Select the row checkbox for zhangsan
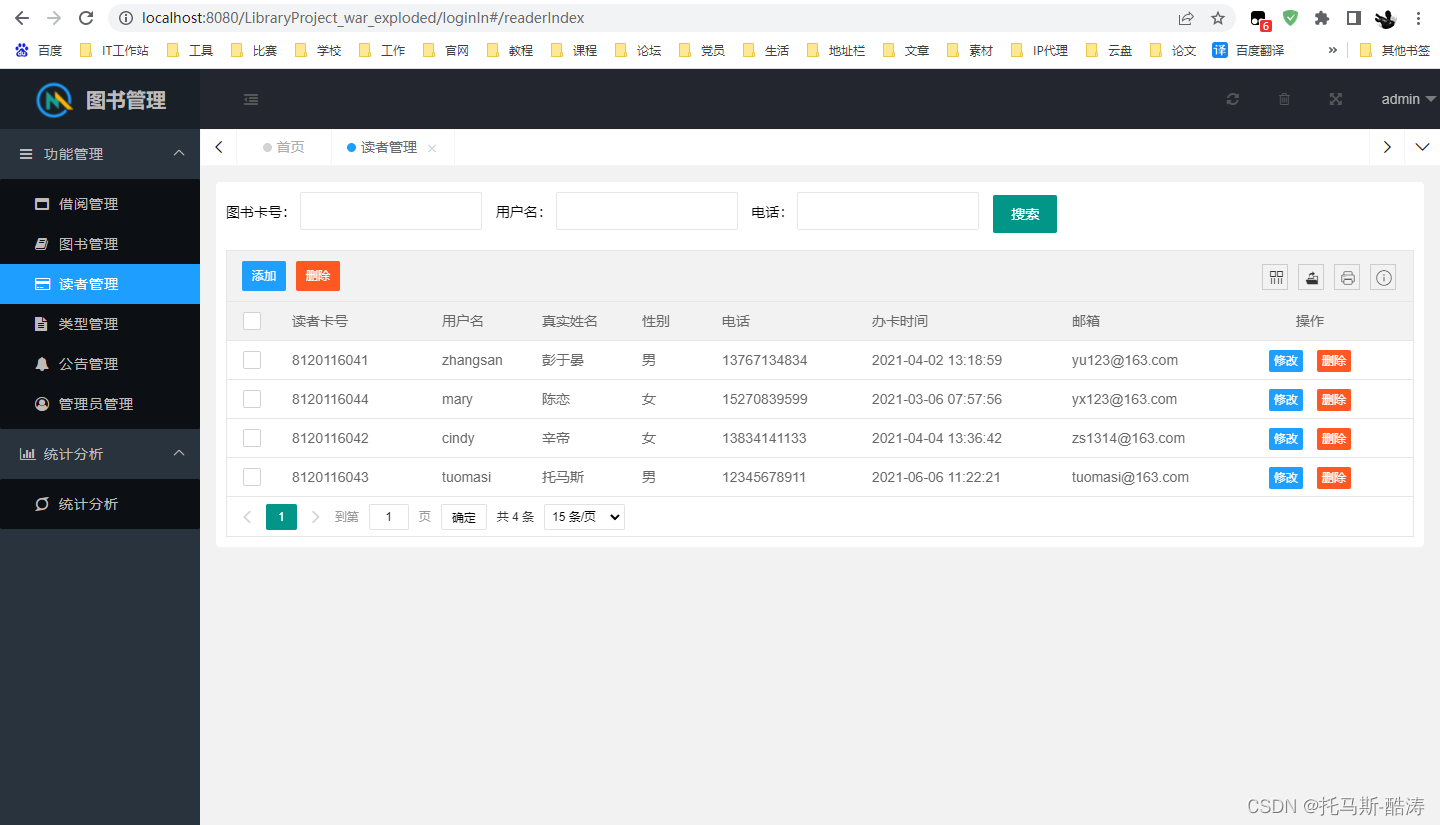The height and width of the screenshot is (825, 1440). (252, 360)
